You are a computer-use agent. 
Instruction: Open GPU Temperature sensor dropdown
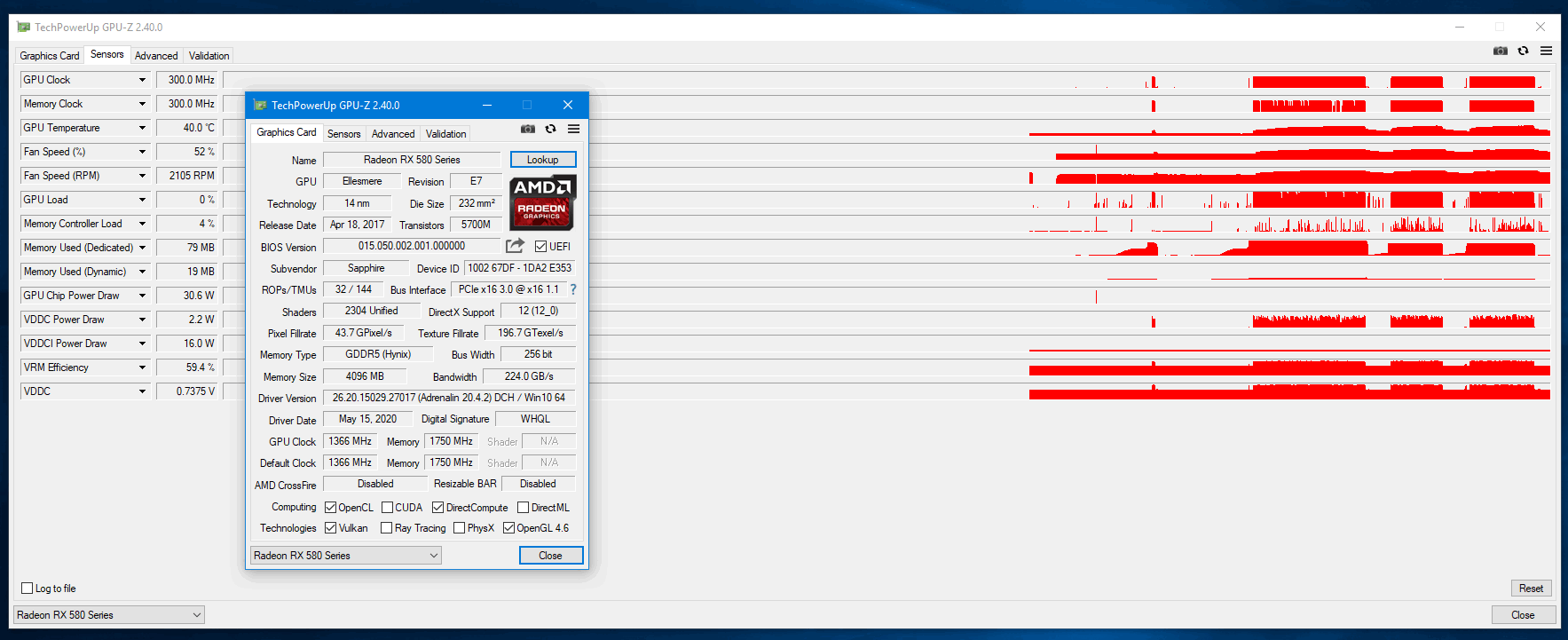[142, 128]
